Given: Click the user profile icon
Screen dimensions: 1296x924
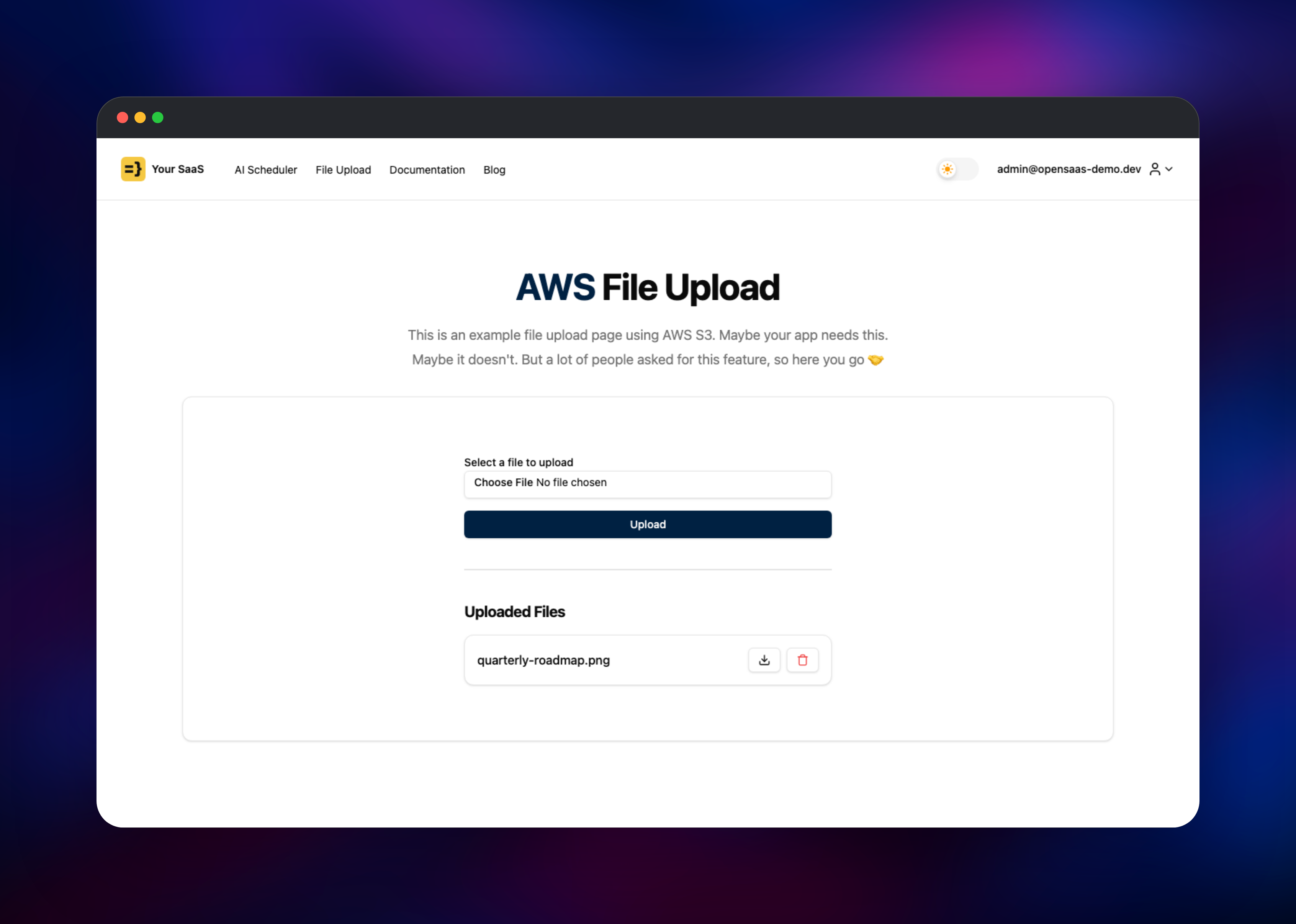Looking at the screenshot, I should click(x=1154, y=169).
